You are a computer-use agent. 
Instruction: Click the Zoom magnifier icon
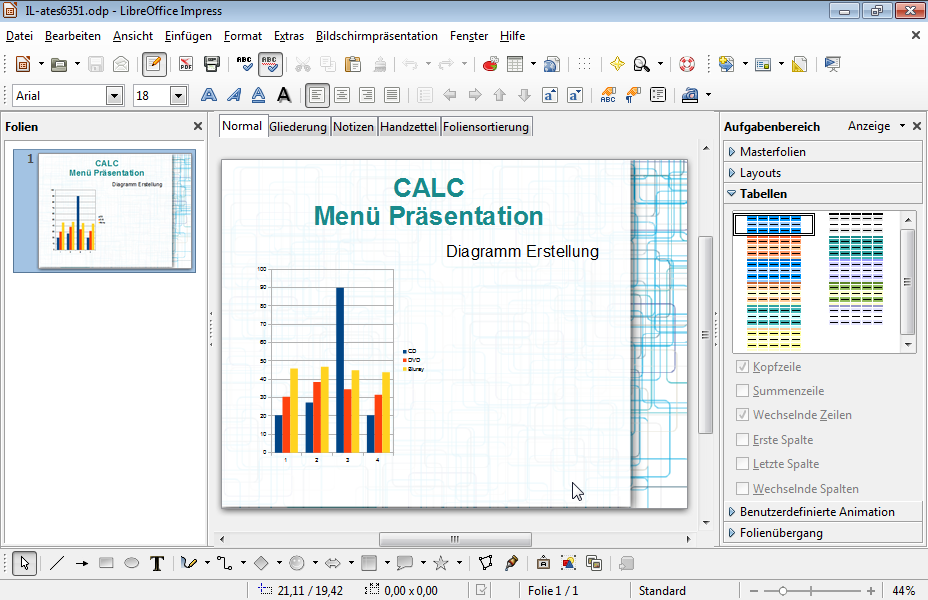[x=642, y=64]
